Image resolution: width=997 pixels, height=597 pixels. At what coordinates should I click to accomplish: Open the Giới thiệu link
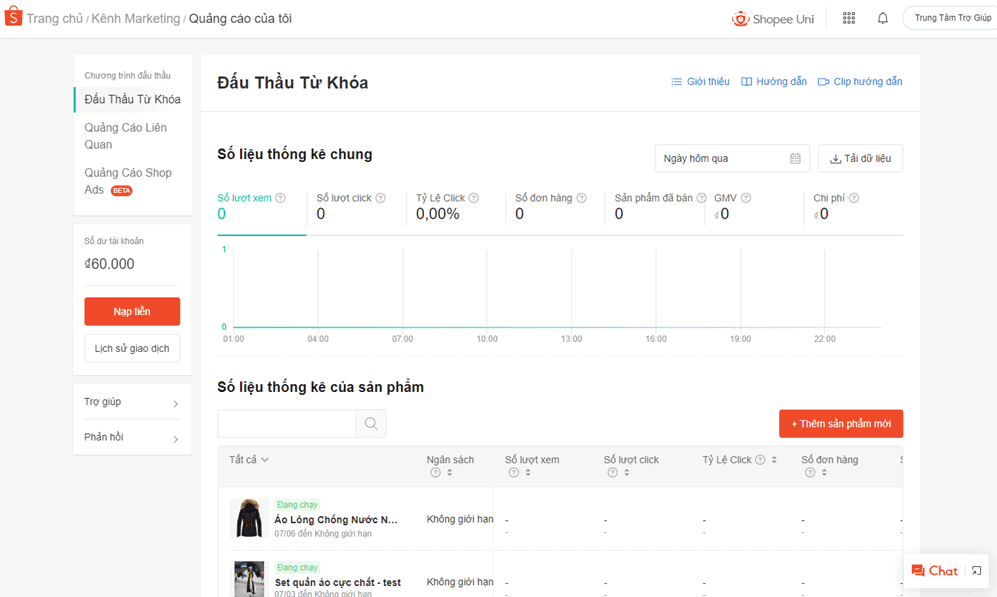point(700,81)
